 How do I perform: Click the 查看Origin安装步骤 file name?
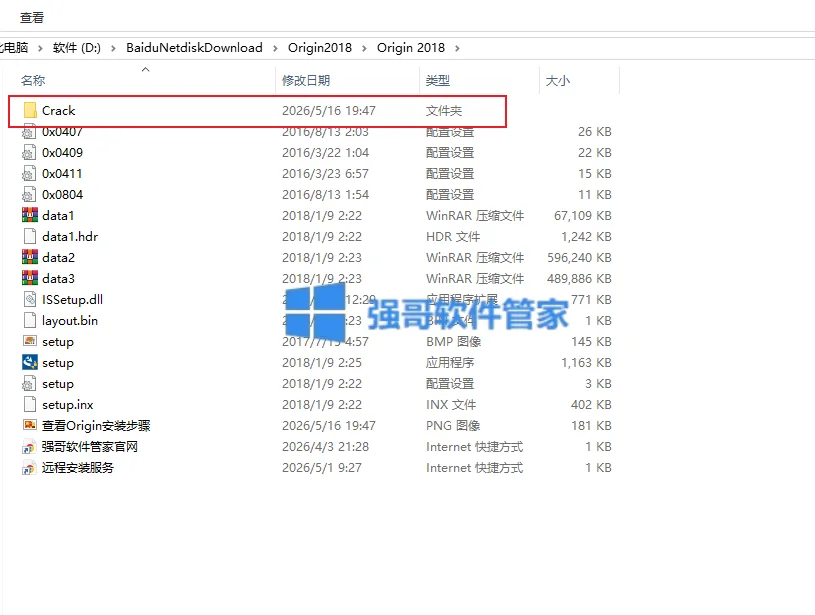[96, 426]
